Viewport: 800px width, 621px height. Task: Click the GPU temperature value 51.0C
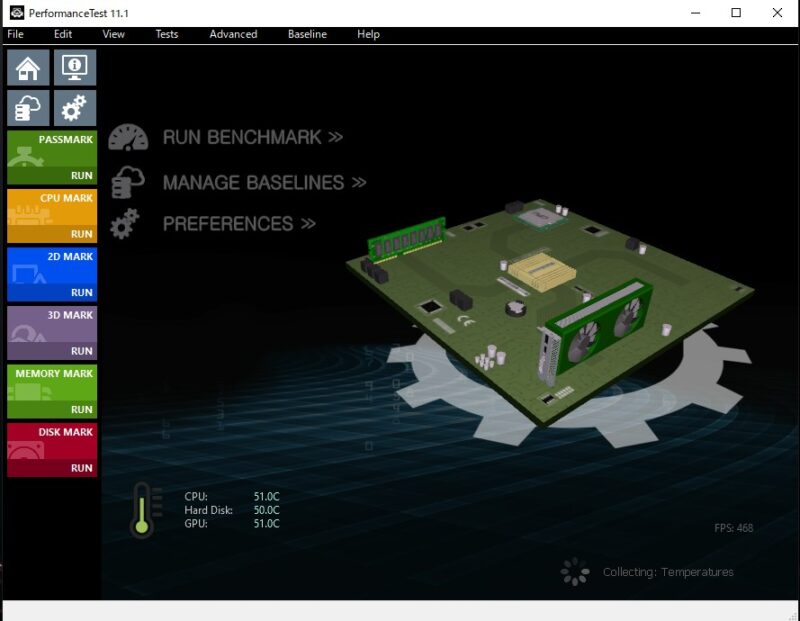coord(267,524)
